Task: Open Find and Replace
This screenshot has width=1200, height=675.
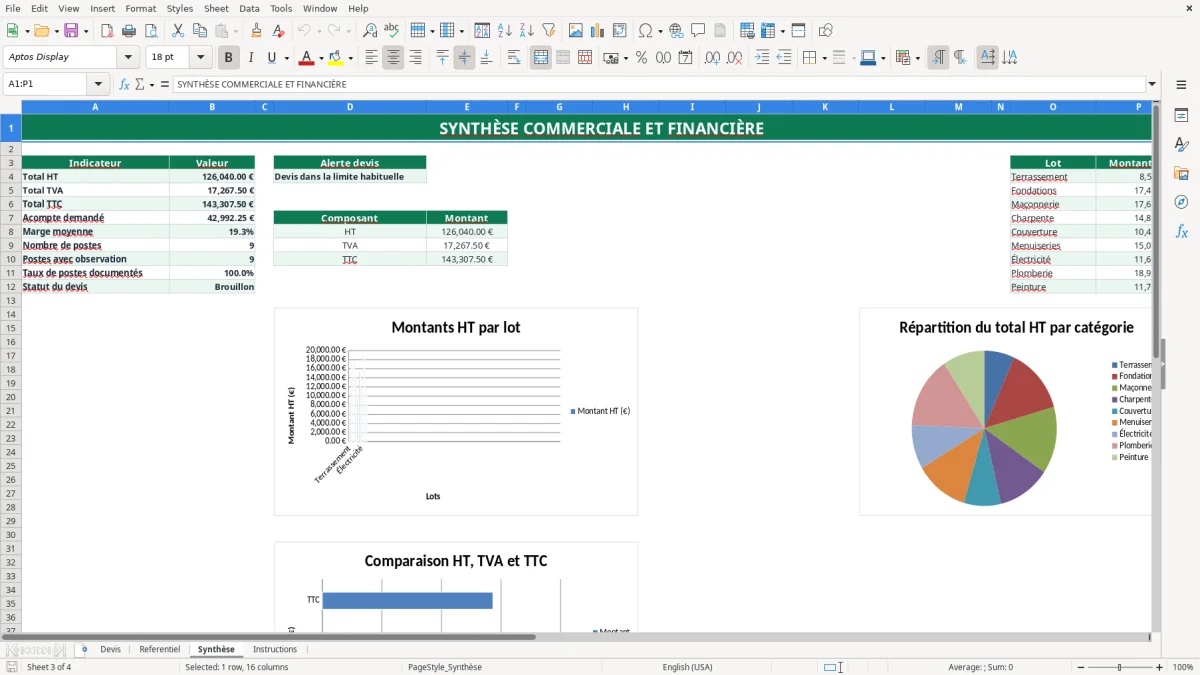Action: click(x=370, y=31)
